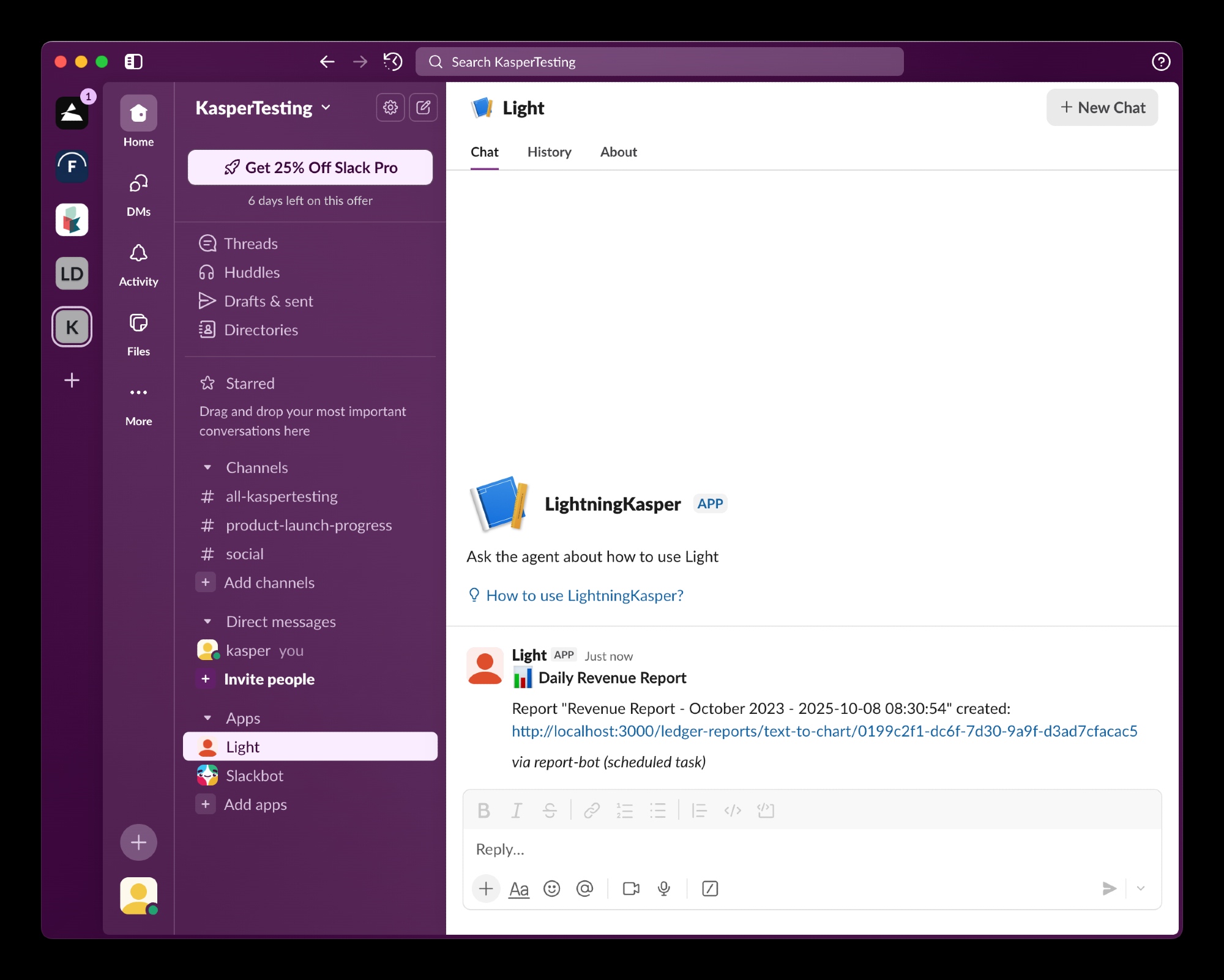This screenshot has width=1224, height=980.
Task: Select the Chat tab
Action: [x=484, y=152]
